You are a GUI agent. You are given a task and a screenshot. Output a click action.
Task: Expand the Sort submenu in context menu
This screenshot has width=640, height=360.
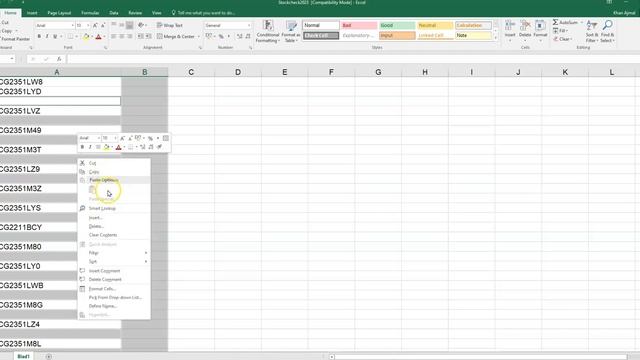[114, 261]
